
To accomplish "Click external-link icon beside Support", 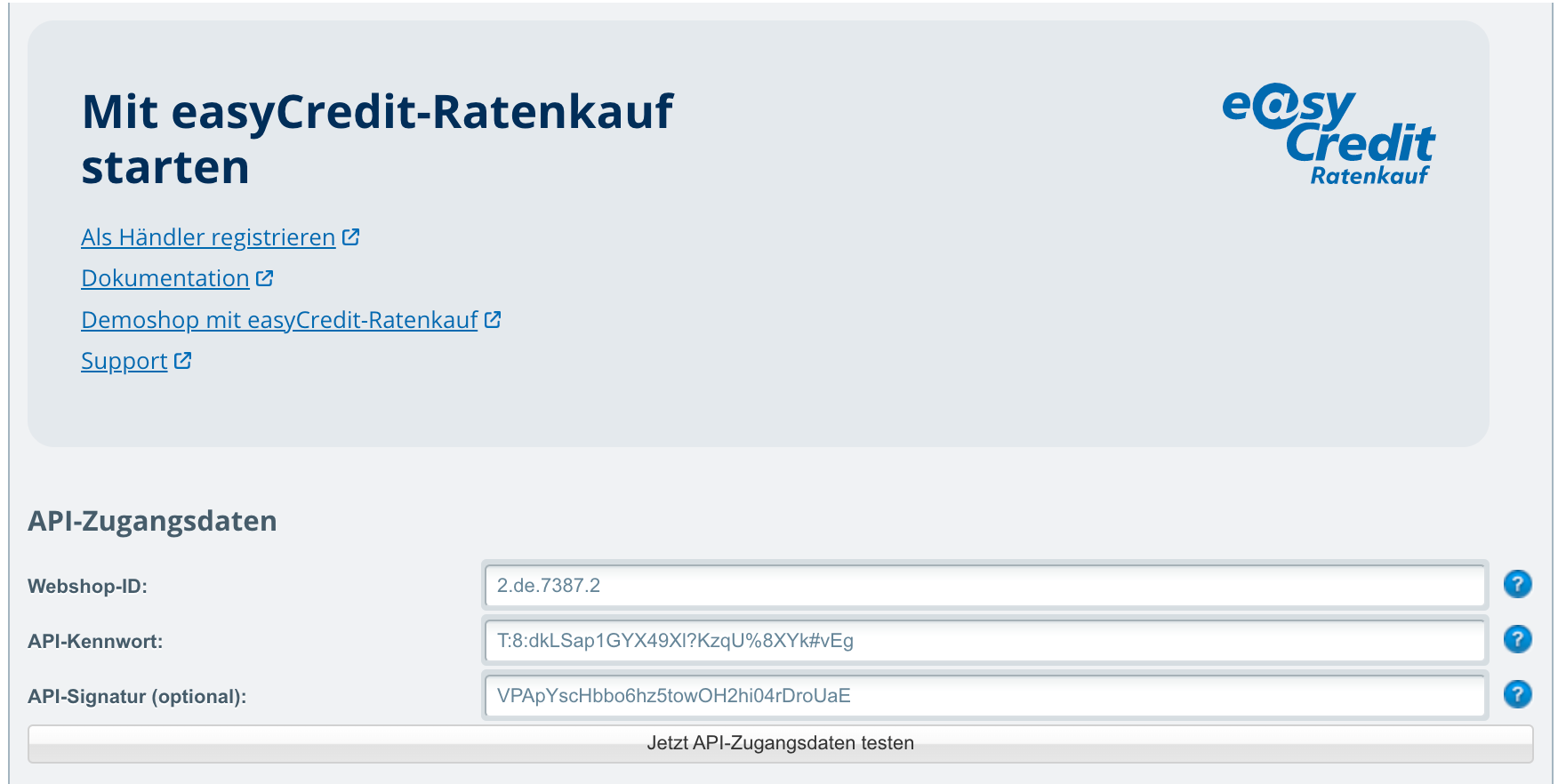I will tap(183, 360).
